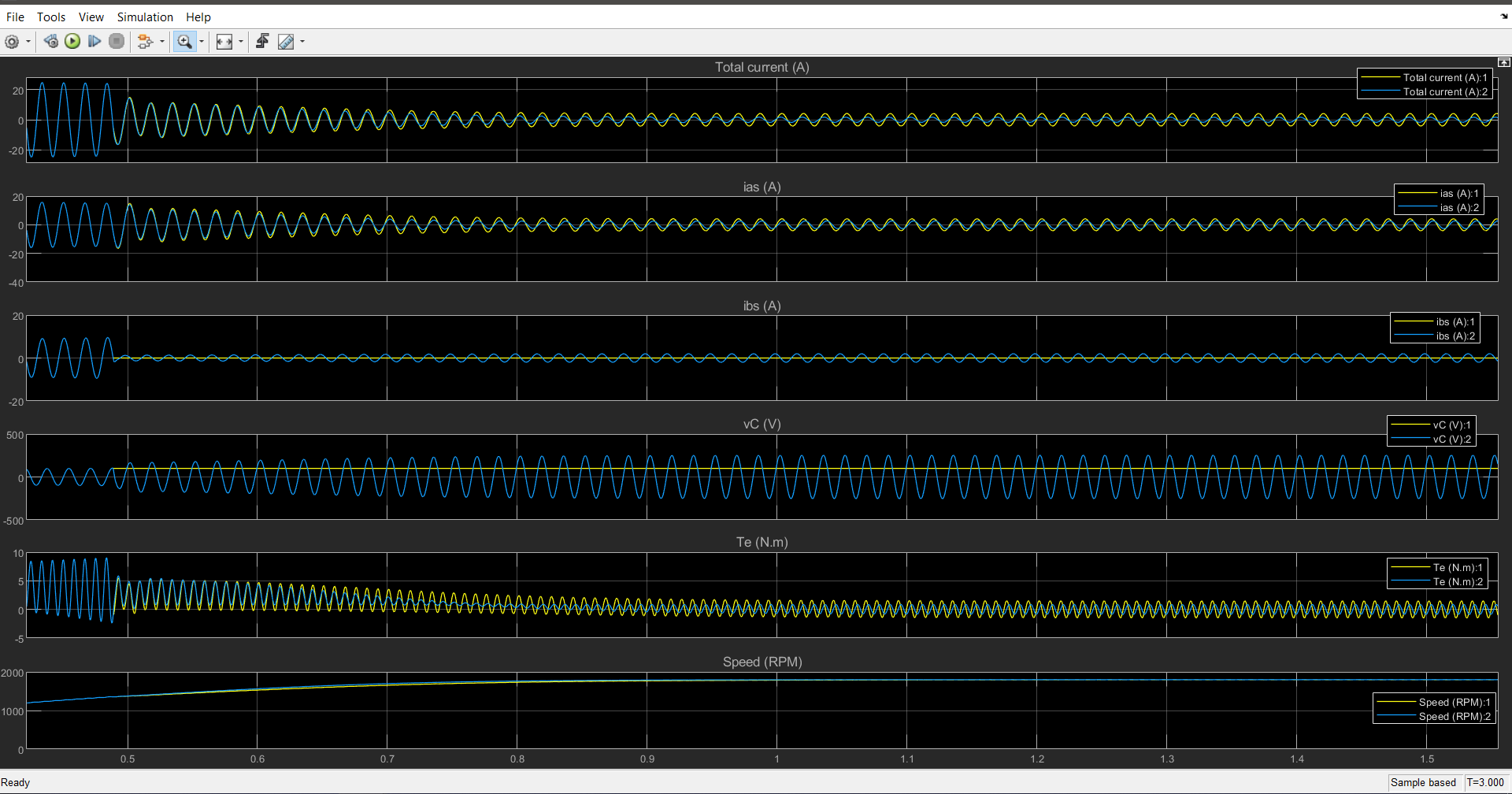Run the simulation with the green play button
The image size is (1512, 794).
[72, 42]
